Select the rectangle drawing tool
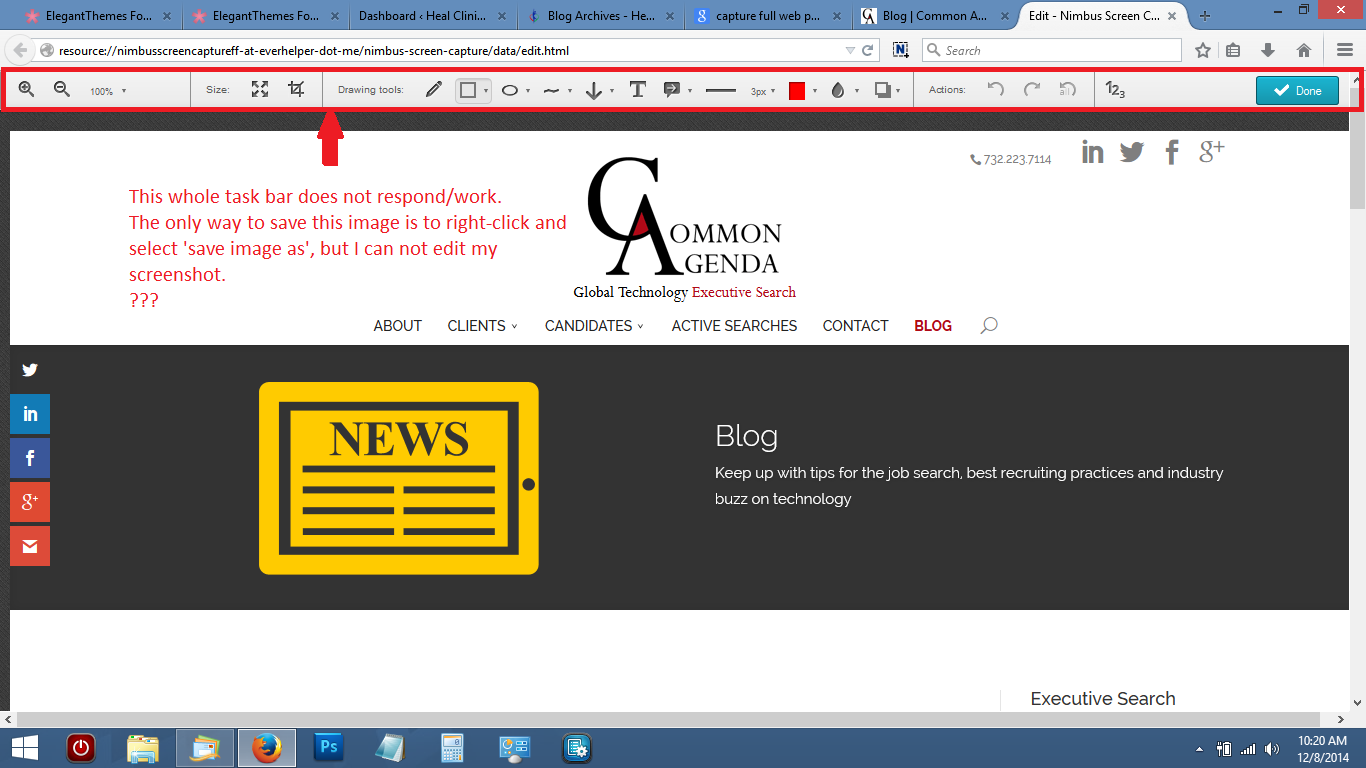 coord(467,90)
